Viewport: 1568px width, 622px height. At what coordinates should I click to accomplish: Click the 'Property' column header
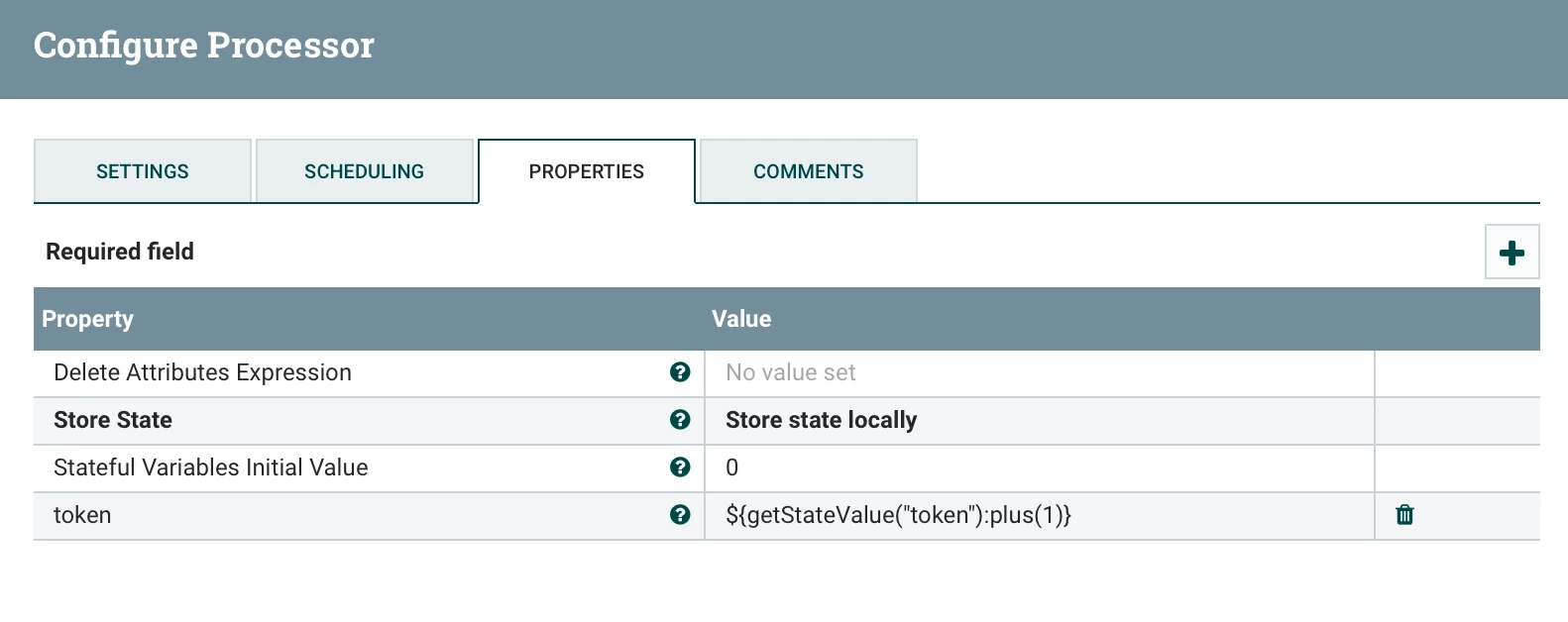(88, 319)
